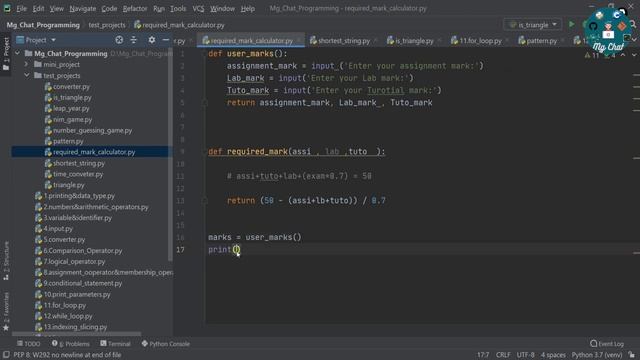
Task: Click the Mg_Chat_Programming breadcrumb
Action: (x=43, y=25)
